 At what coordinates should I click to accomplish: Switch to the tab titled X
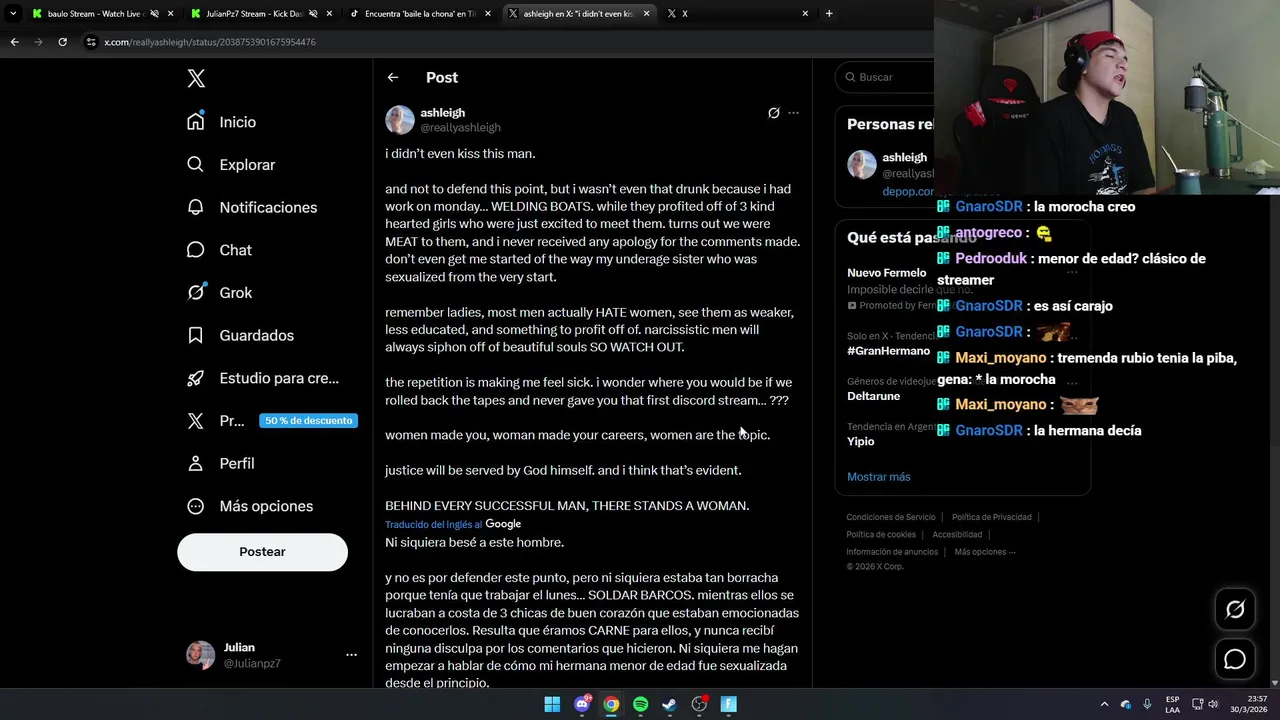(737, 14)
